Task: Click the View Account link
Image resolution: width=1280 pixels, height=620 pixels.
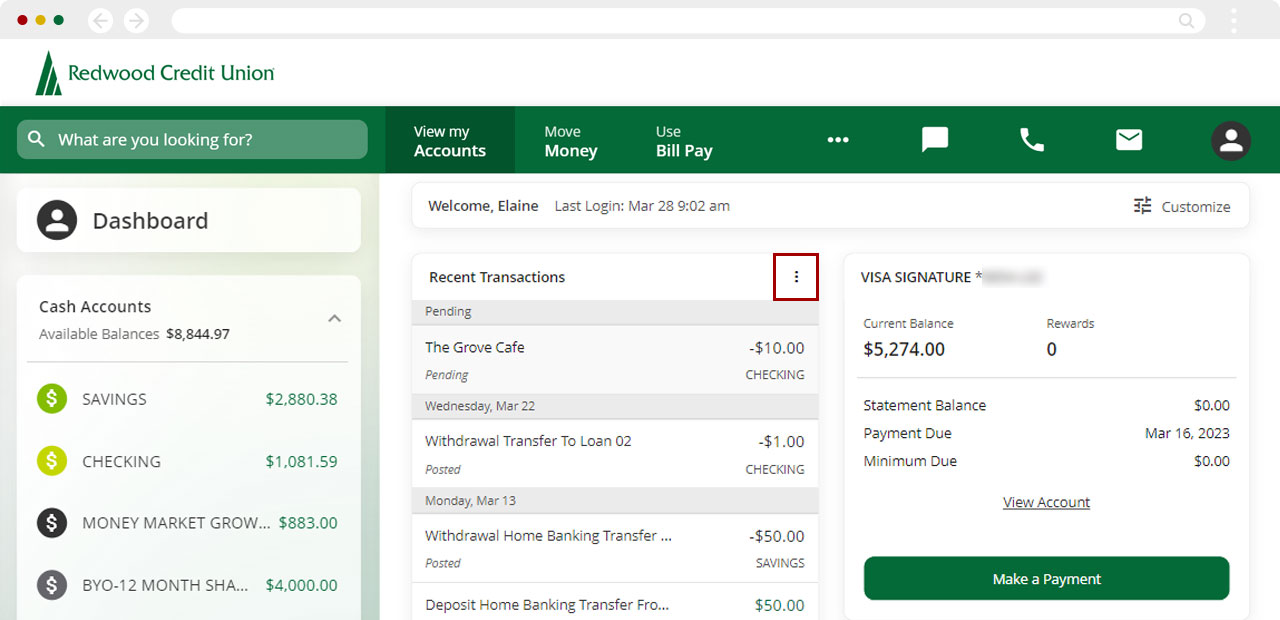Action: 1046,502
